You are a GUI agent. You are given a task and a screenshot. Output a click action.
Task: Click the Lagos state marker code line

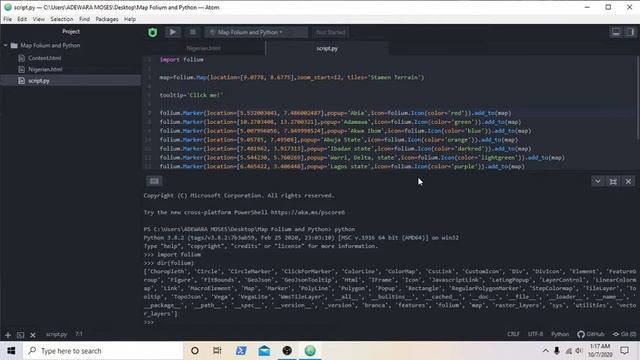coord(342,167)
